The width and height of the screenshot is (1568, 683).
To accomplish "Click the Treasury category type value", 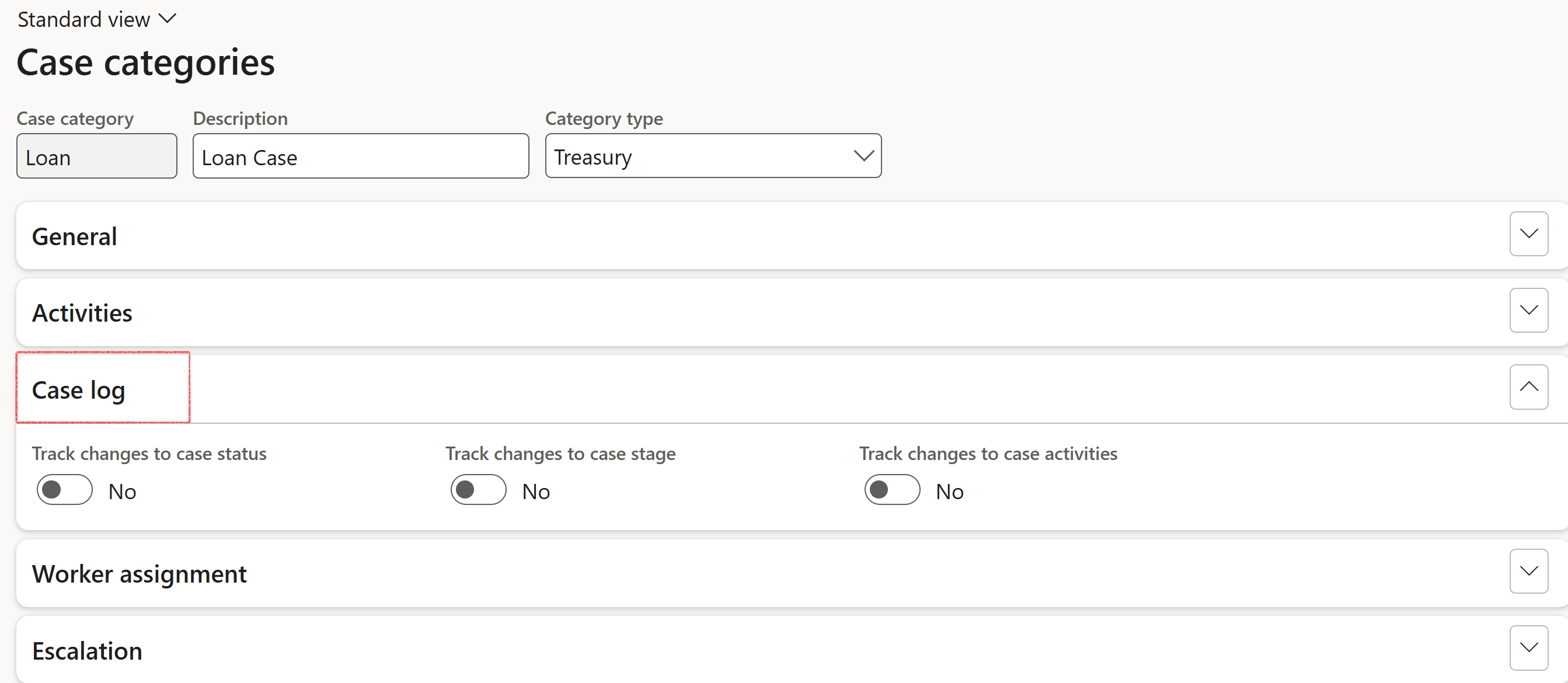I will 594,157.
